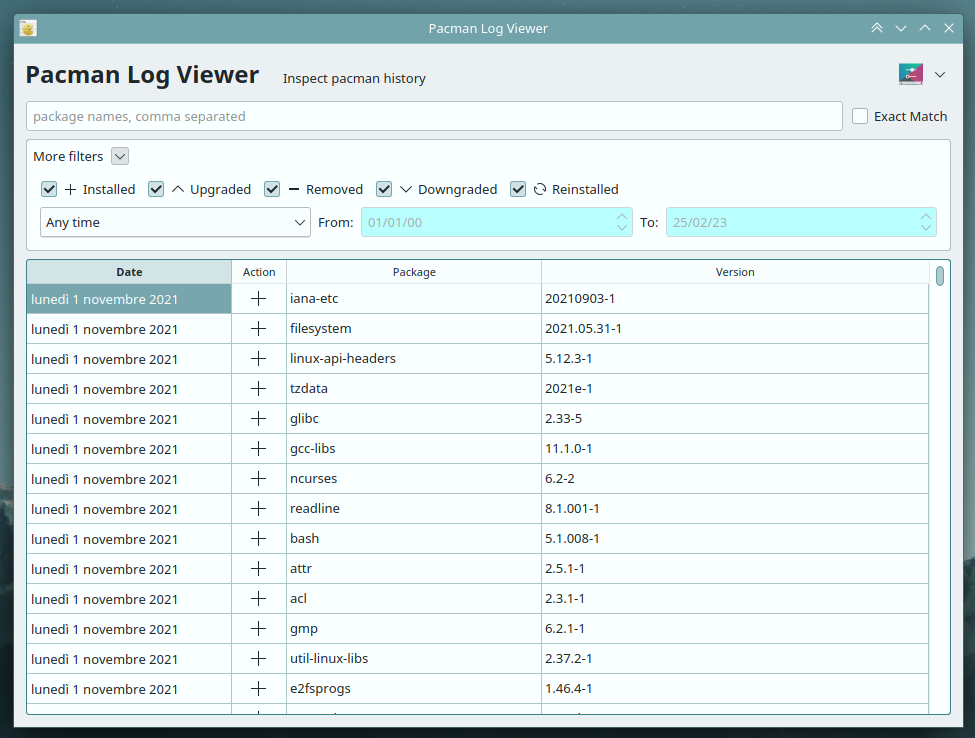Click version cell 20210903-1
This screenshot has width=975, height=738.
pos(735,298)
